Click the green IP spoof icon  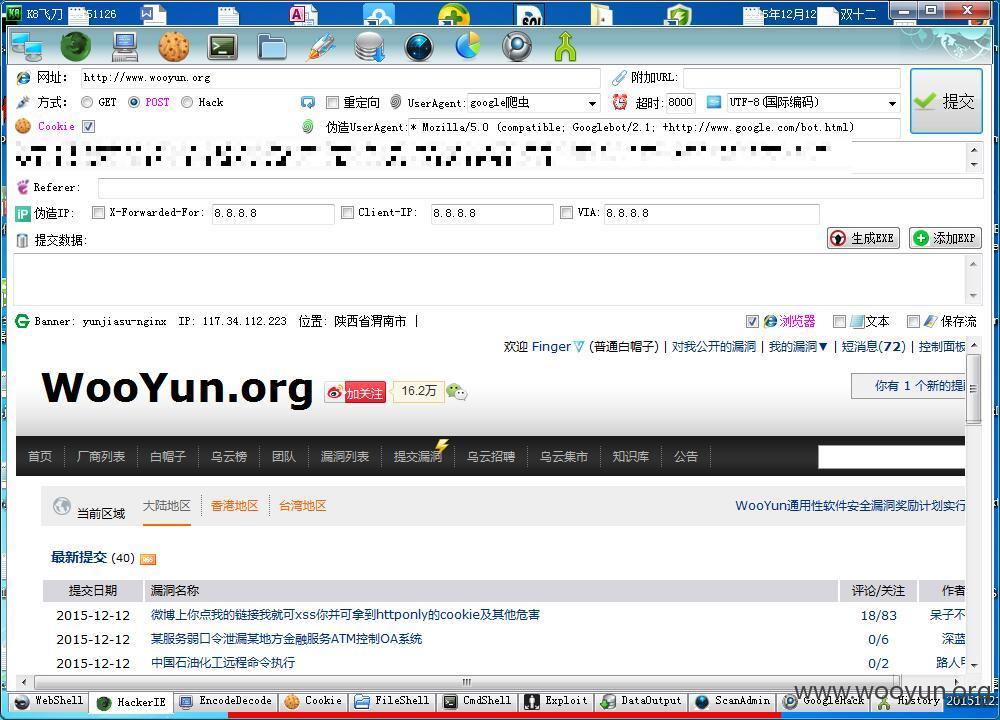(22, 214)
